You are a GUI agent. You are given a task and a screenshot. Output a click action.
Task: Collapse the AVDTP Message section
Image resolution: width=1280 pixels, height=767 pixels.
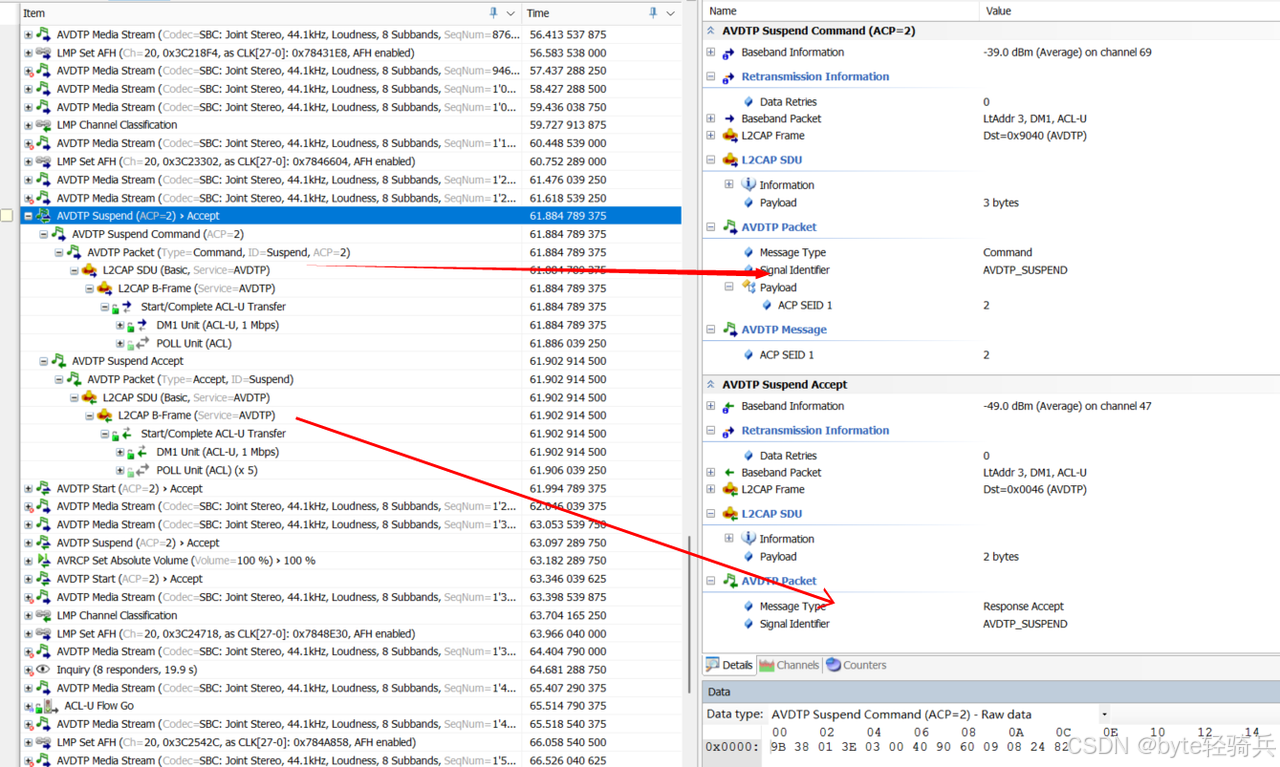click(x=711, y=329)
